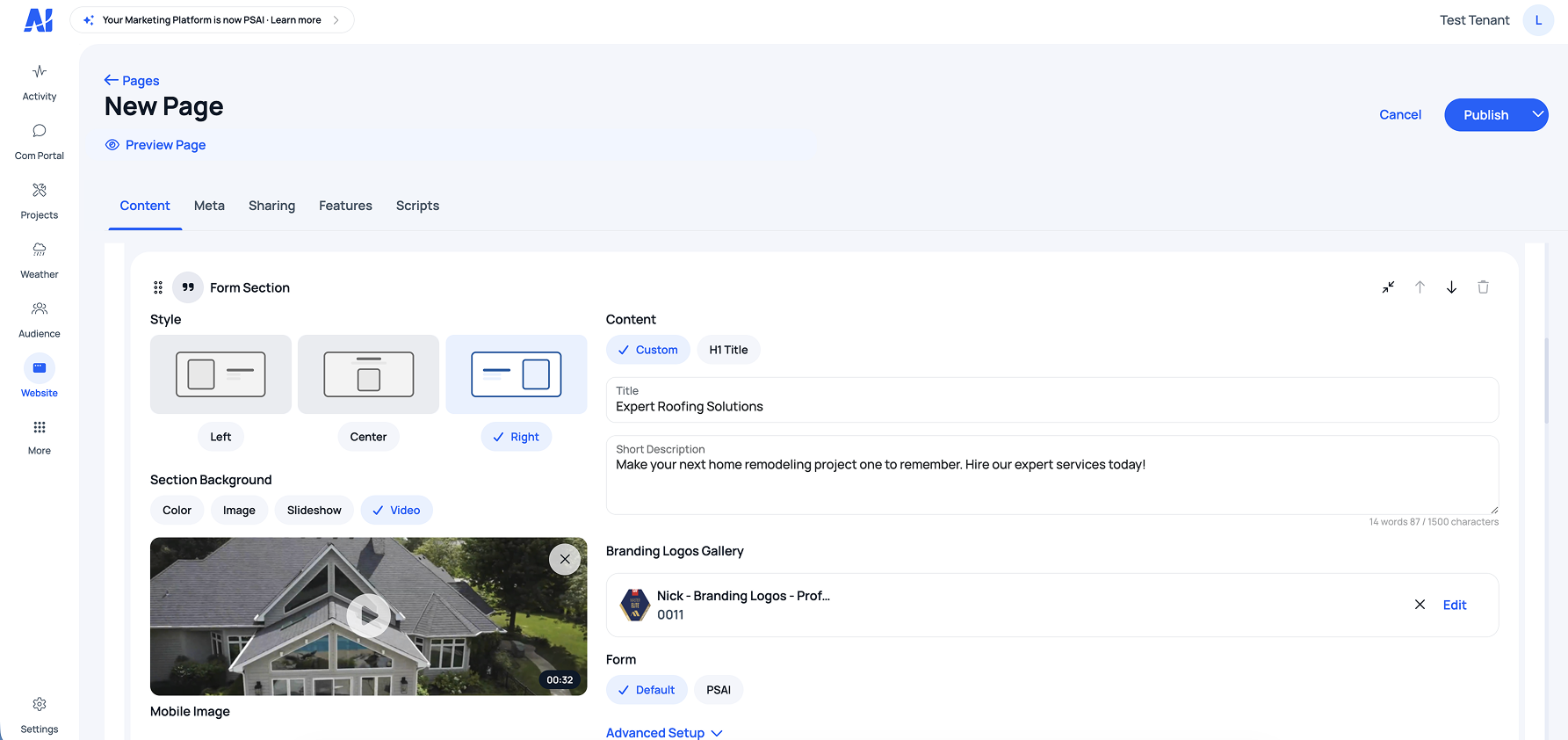
Task: Switch to the Features tab
Action: tap(345, 206)
